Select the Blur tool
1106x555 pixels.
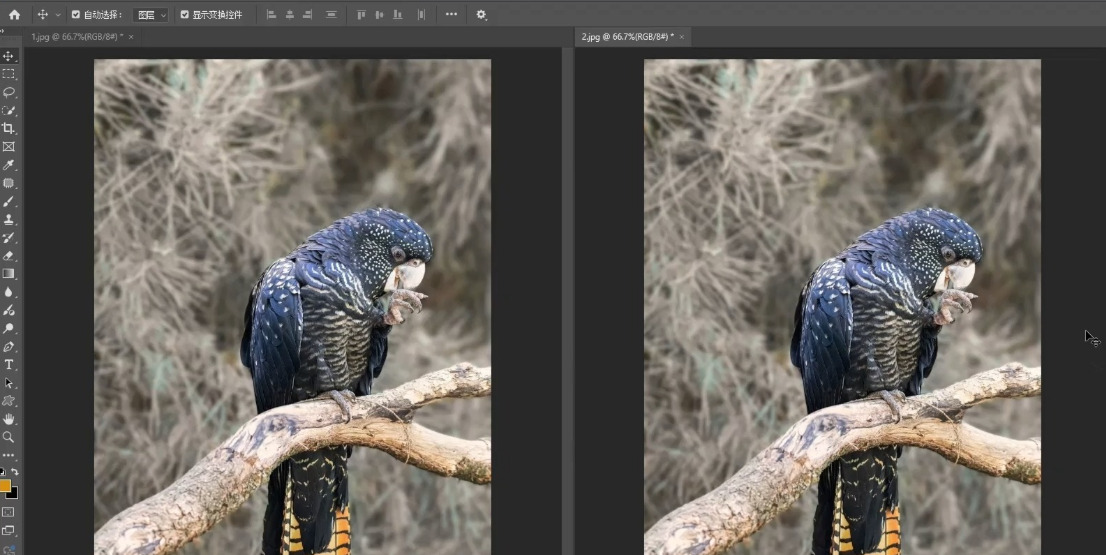pyautogui.click(x=8, y=292)
